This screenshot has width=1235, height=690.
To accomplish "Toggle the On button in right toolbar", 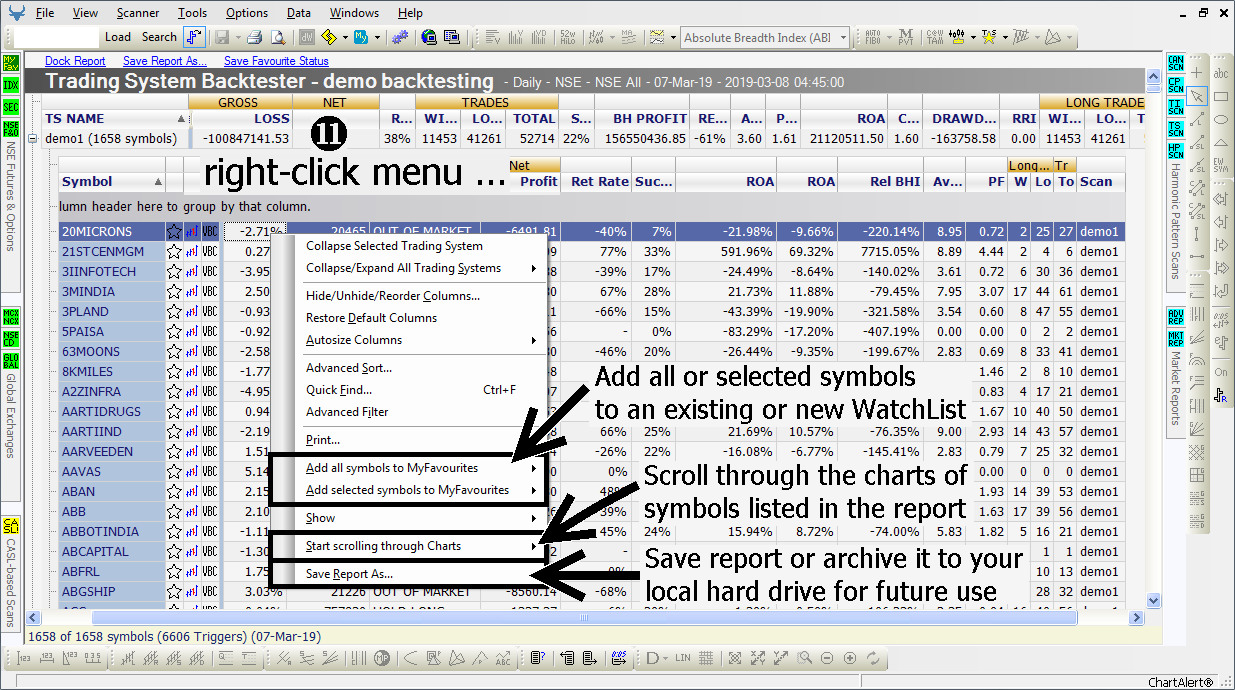I will point(1221,372).
